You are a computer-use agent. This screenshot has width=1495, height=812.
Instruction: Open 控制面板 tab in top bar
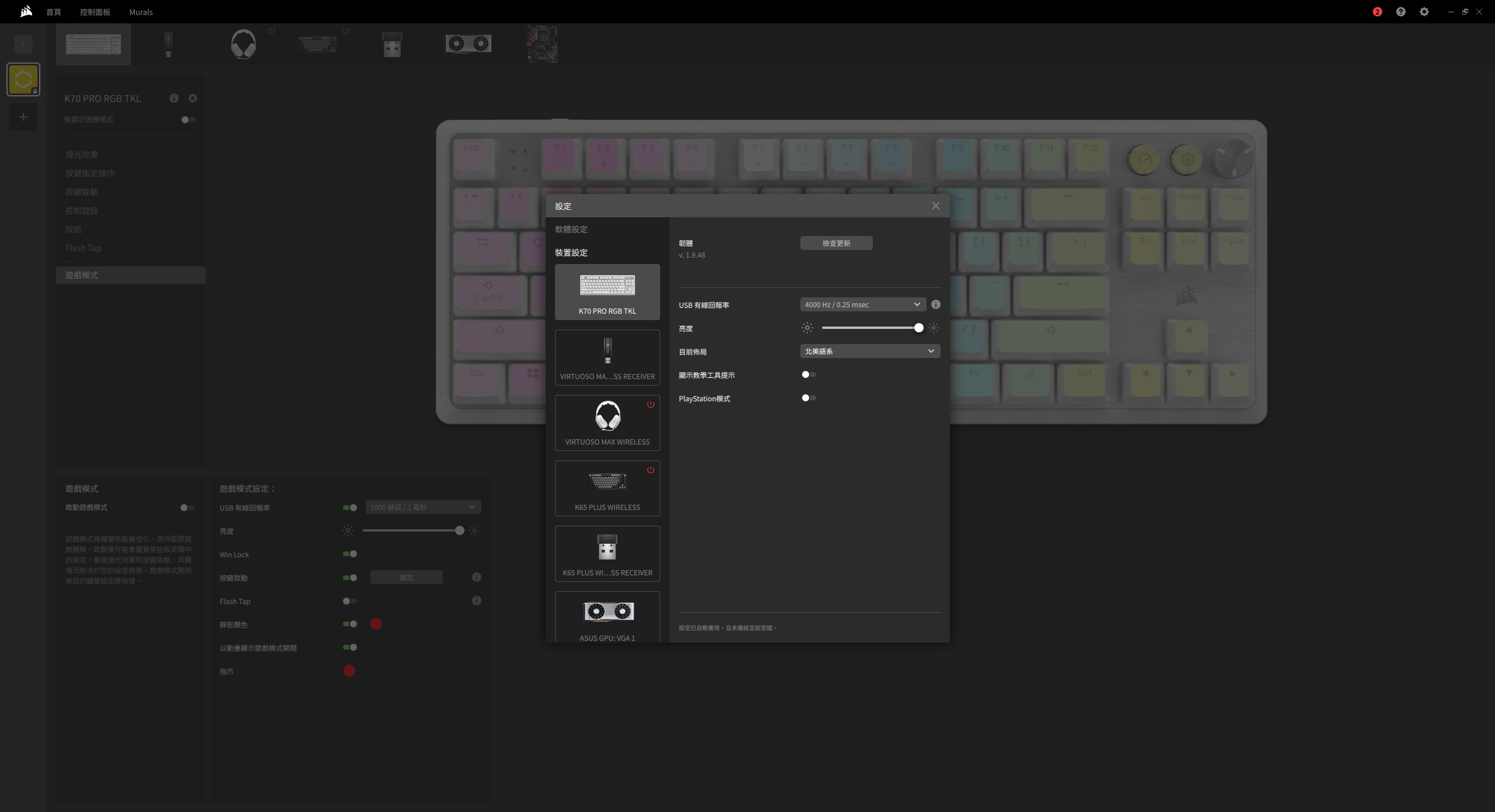pyautogui.click(x=95, y=12)
